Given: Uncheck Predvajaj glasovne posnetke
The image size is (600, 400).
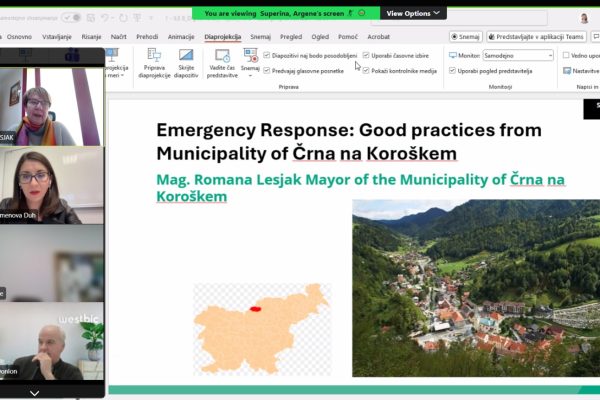Looking at the screenshot, I should 267,71.
